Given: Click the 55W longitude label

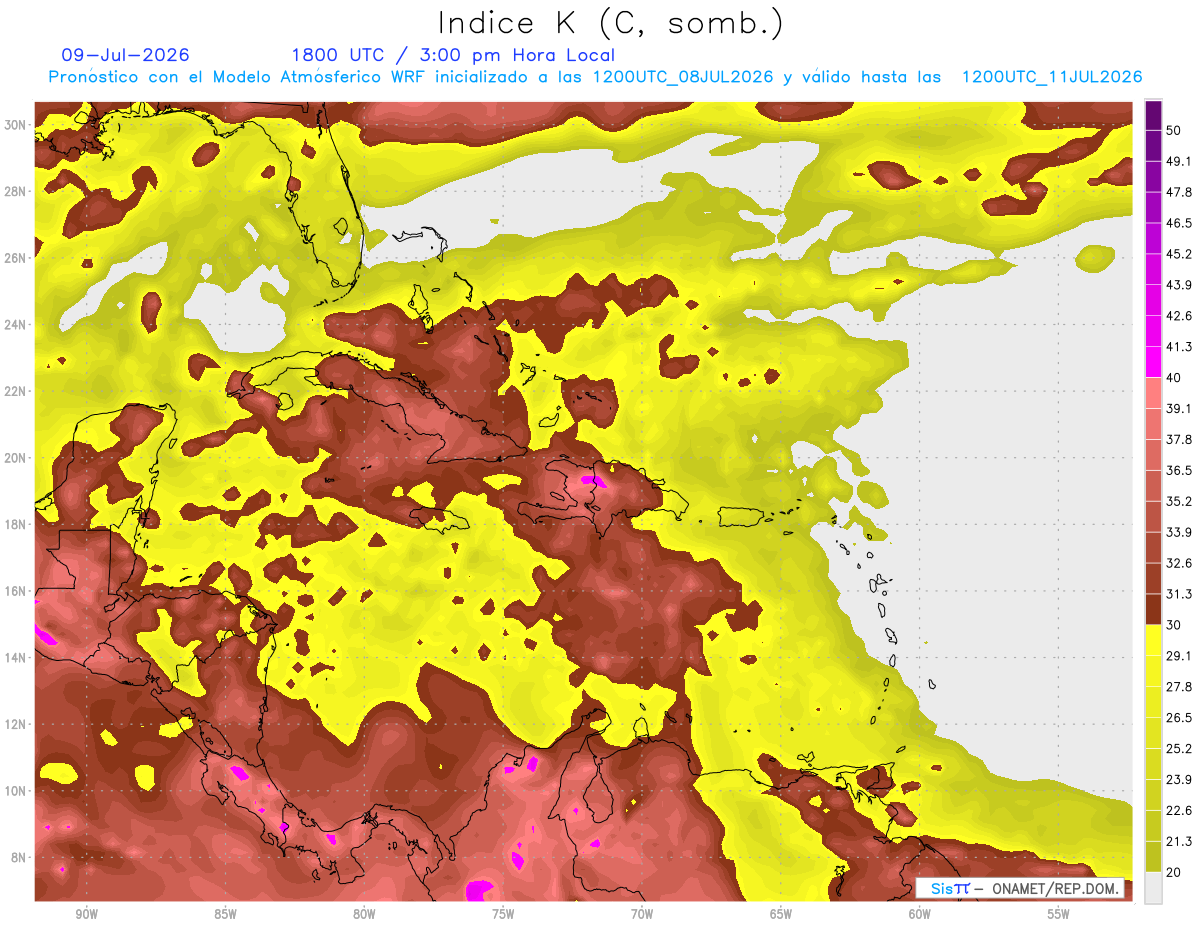Looking at the screenshot, I should coord(1059,914).
